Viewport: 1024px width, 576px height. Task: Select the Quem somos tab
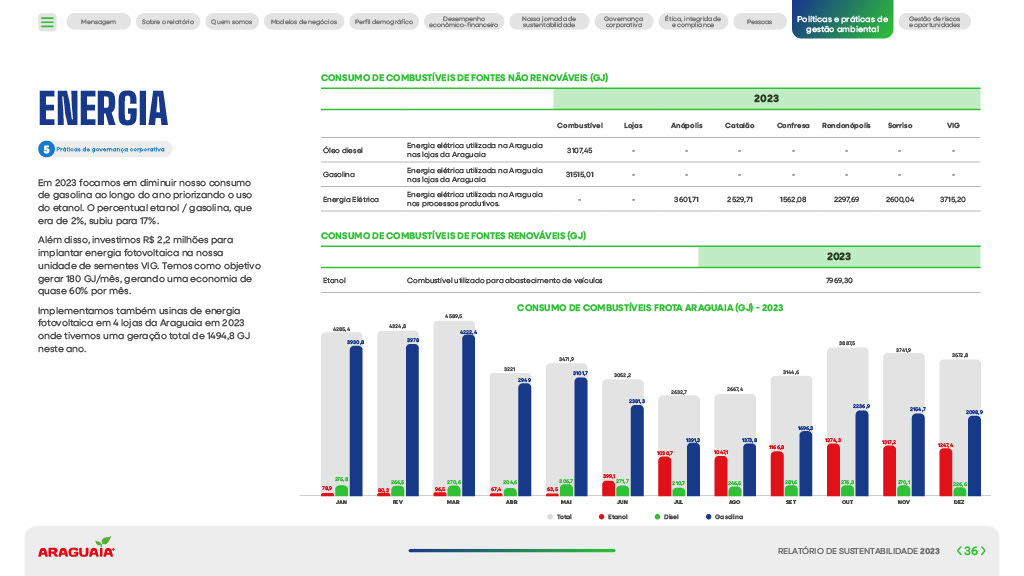231,22
